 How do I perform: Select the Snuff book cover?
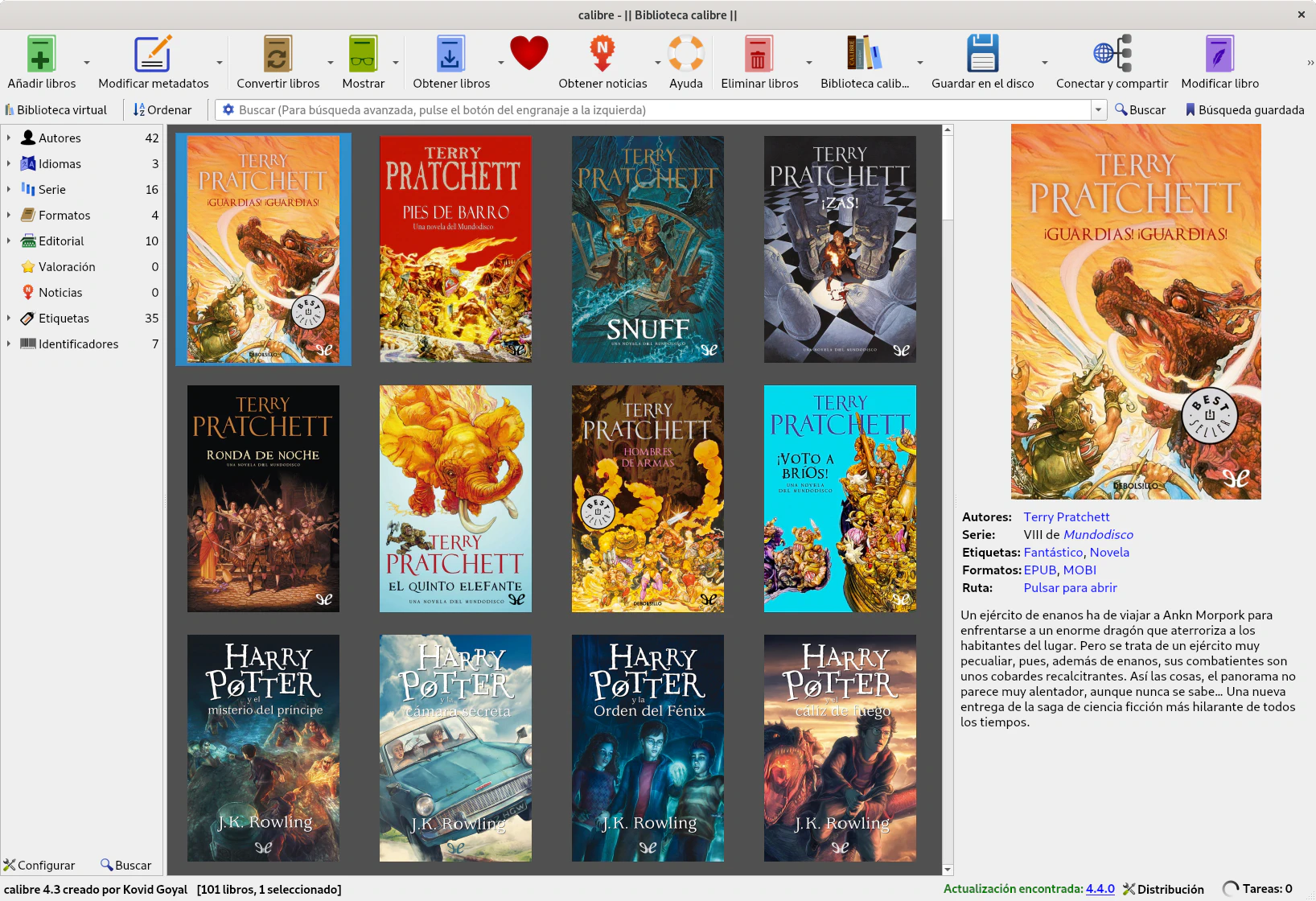click(x=648, y=249)
